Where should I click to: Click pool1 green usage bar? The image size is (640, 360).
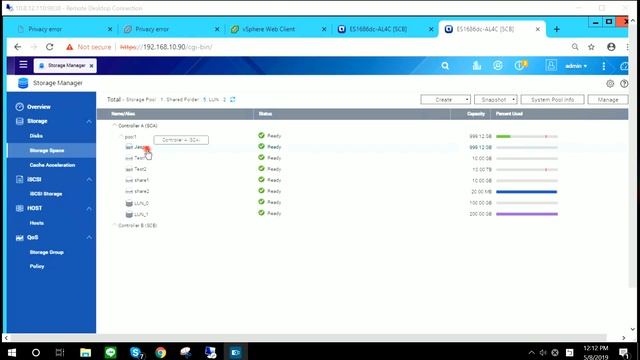pyautogui.click(x=503, y=136)
